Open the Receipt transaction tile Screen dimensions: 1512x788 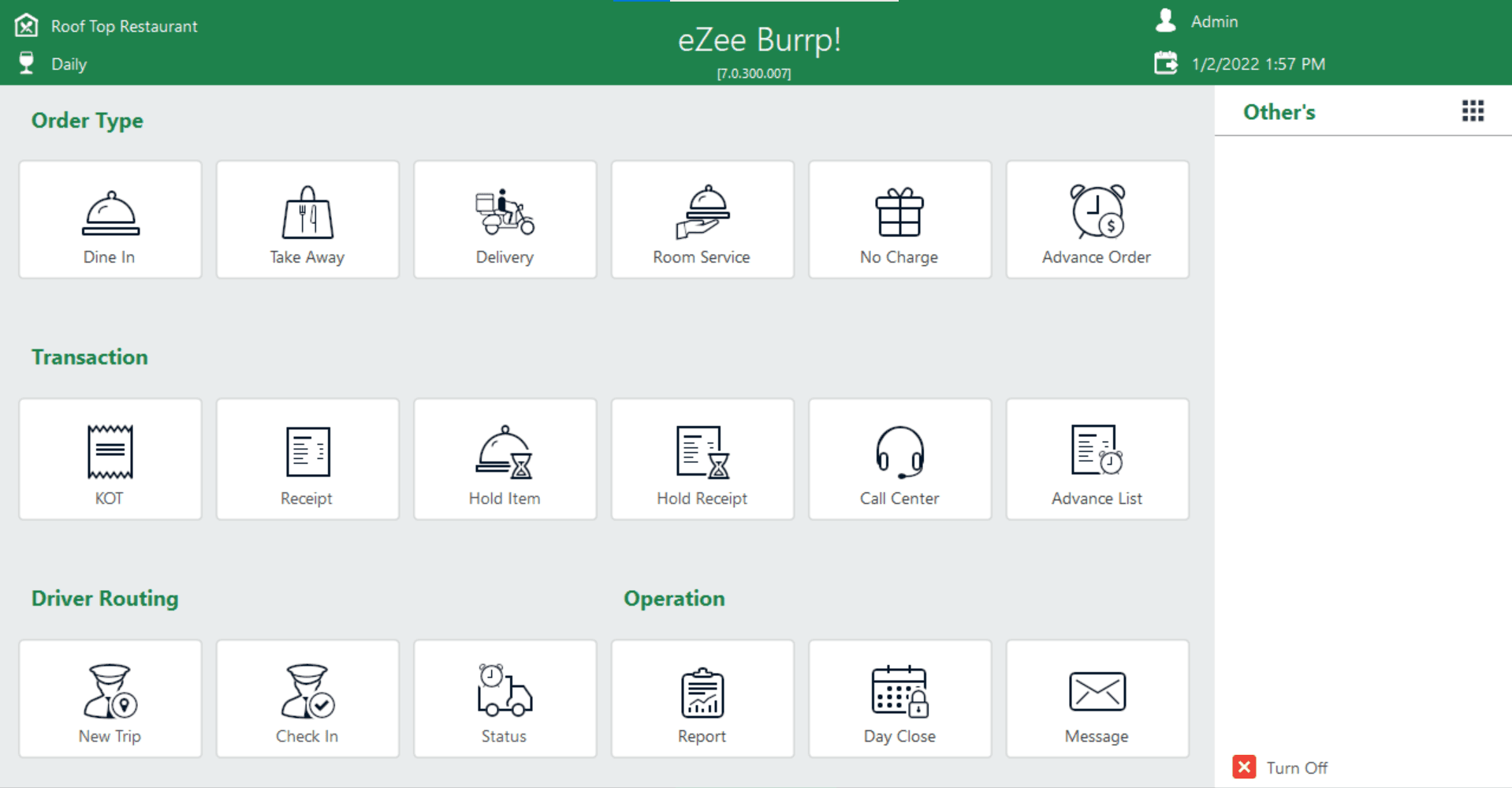click(307, 459)
